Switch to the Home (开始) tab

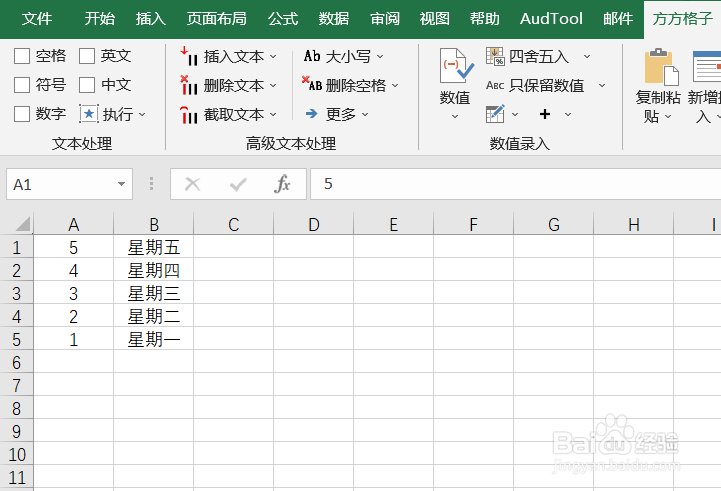(x=99, y=19)
